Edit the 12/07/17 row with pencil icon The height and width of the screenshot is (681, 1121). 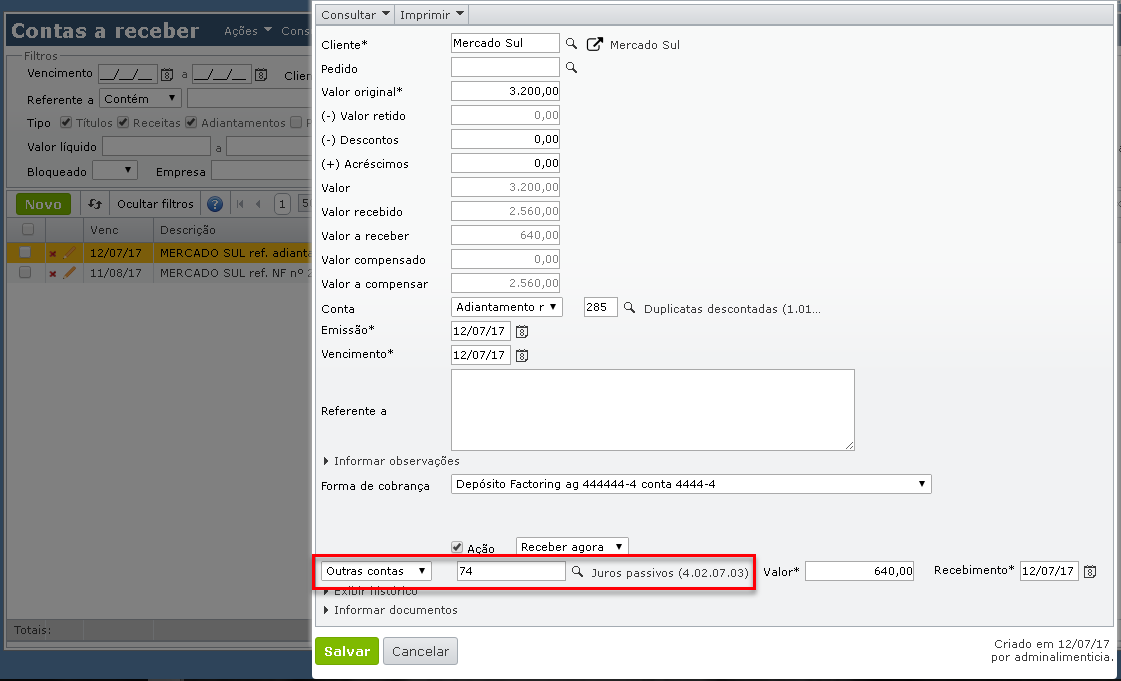69,253
